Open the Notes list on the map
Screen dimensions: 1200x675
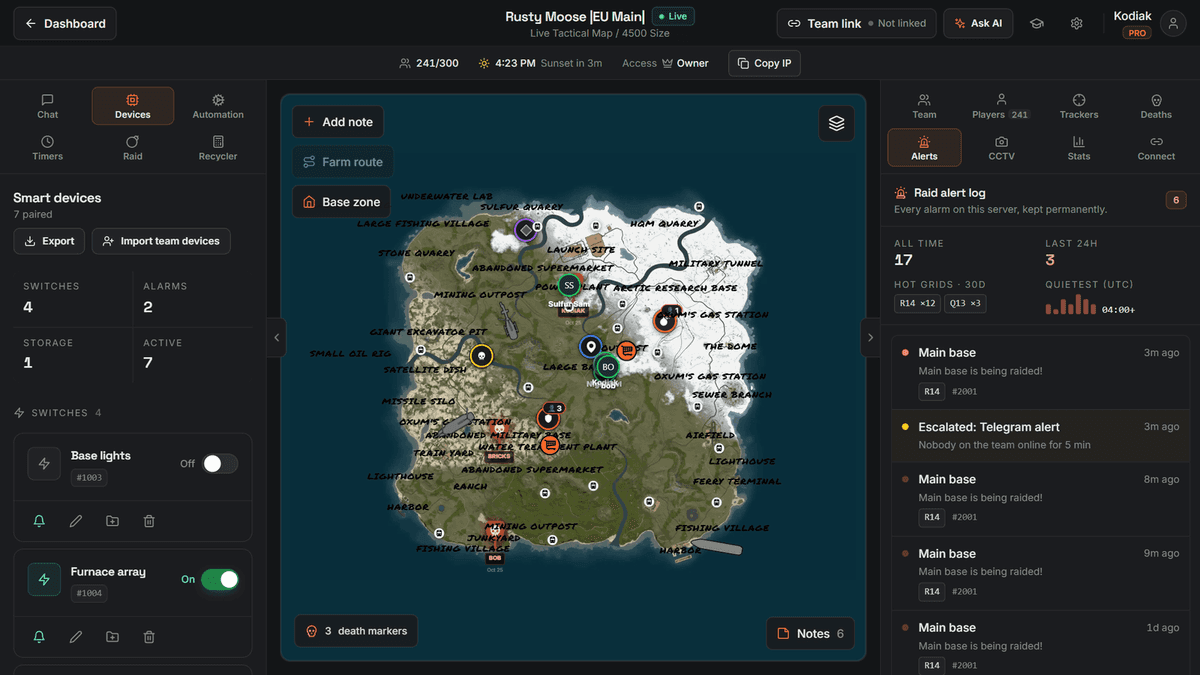811,633
